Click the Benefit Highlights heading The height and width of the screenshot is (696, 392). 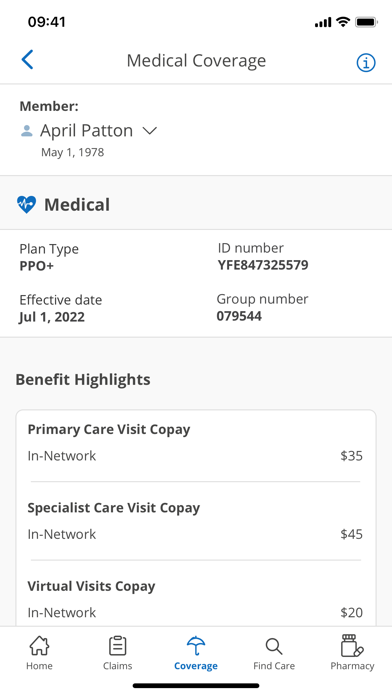[x=83, y=380]
